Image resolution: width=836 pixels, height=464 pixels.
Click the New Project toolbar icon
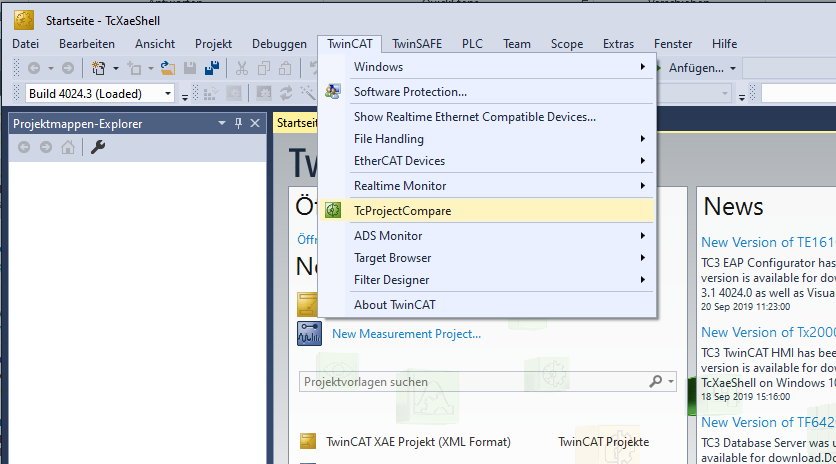[99, 68]
